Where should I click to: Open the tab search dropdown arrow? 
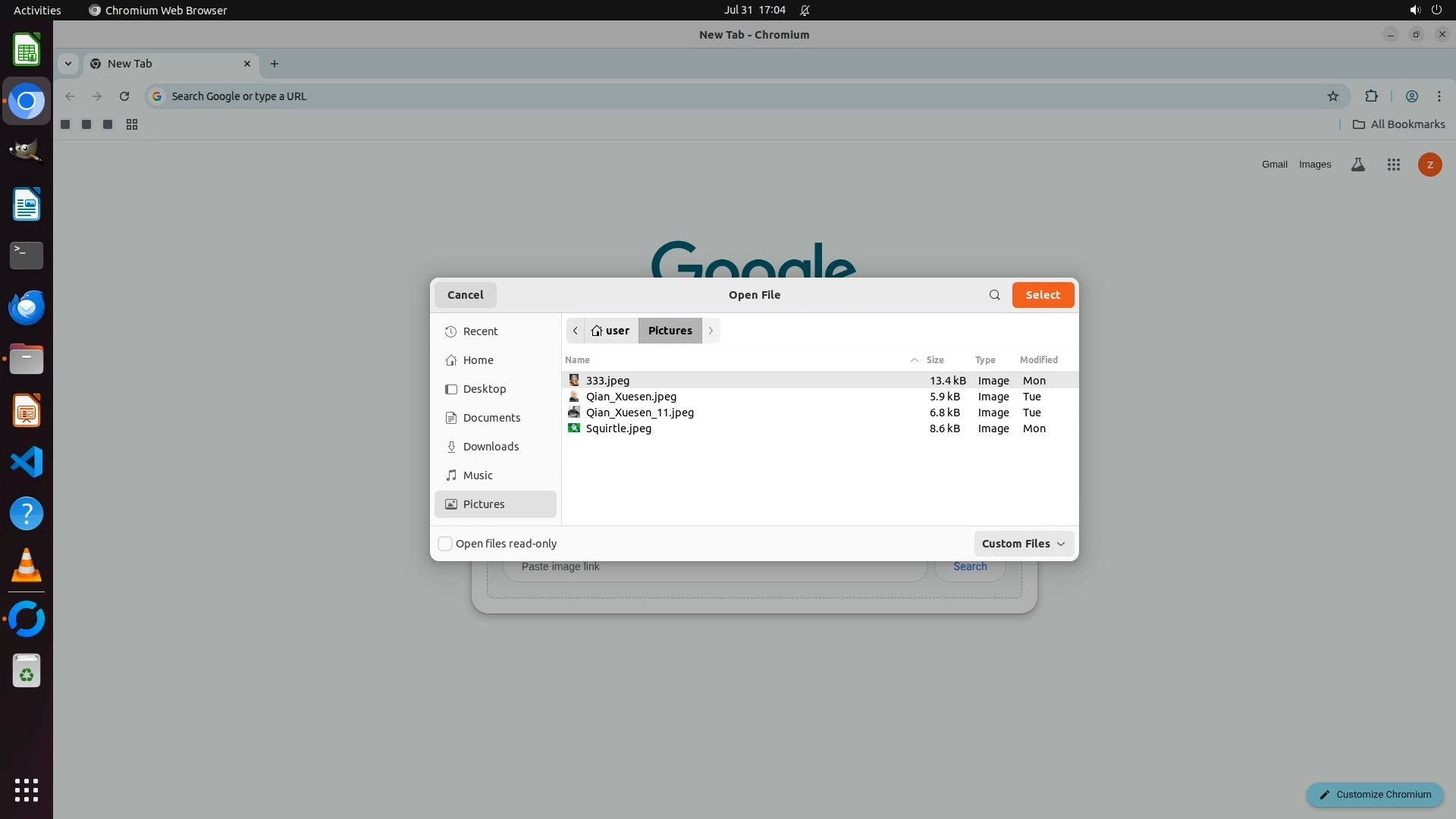click(68, 64)
